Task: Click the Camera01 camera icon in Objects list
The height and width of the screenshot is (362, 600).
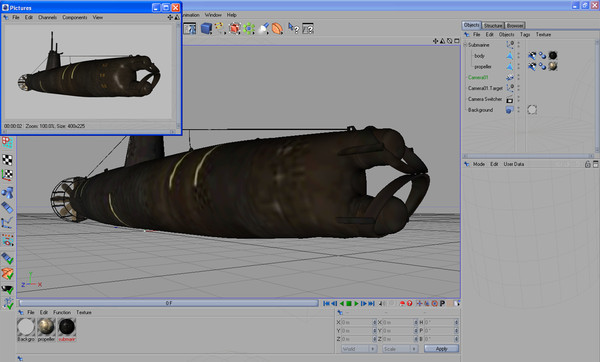Action: click(x=510, y=77)
